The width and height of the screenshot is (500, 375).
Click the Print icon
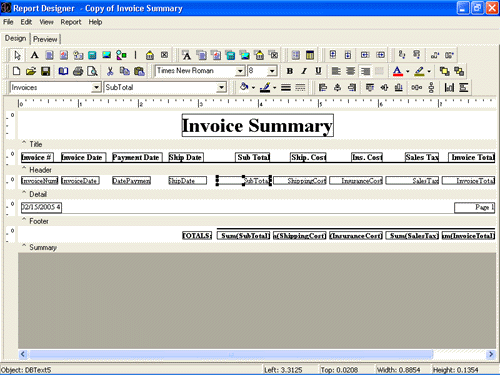(78, 71)
